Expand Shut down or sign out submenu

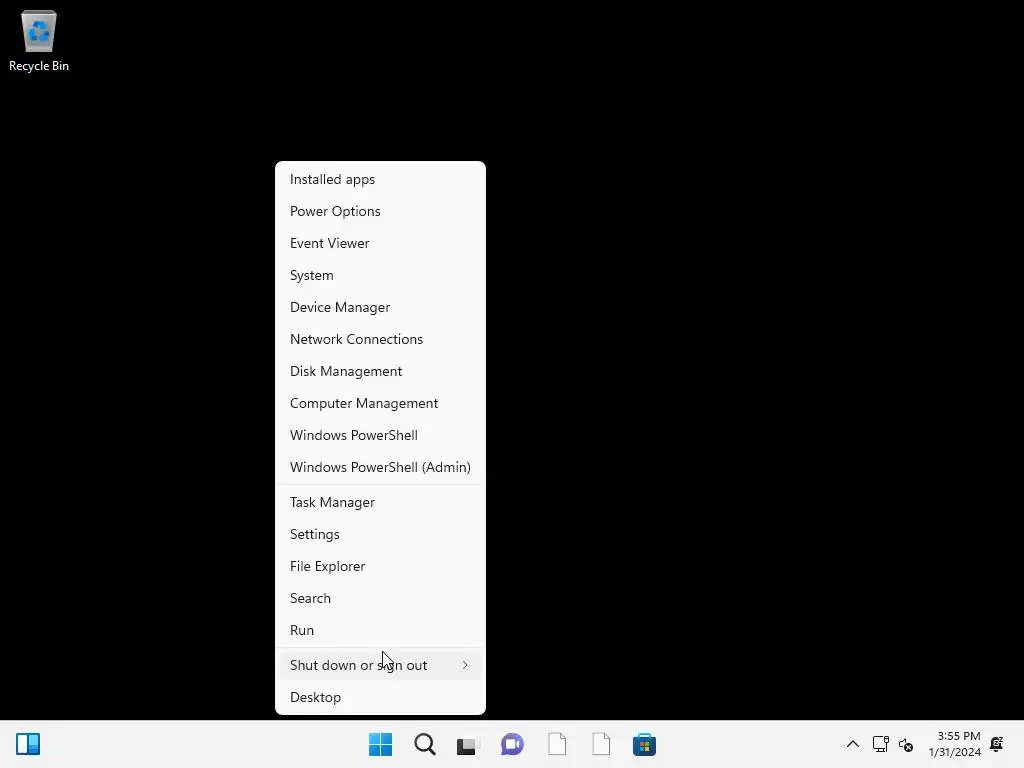pos(380,665)
